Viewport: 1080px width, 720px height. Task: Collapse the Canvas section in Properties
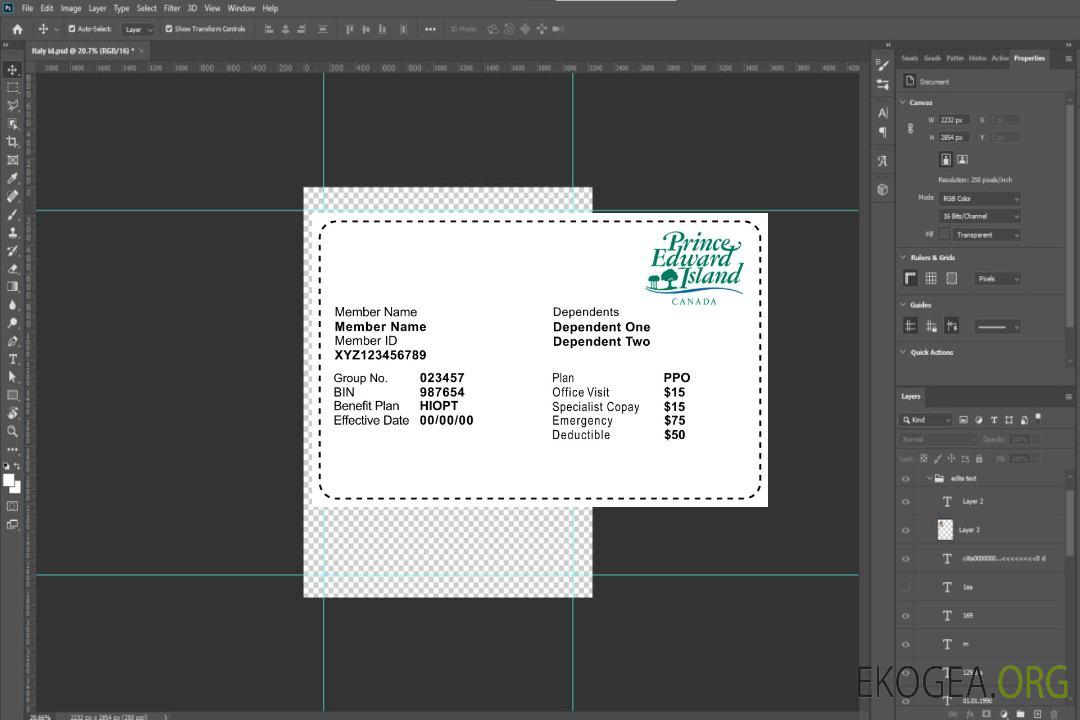(903, 102)
